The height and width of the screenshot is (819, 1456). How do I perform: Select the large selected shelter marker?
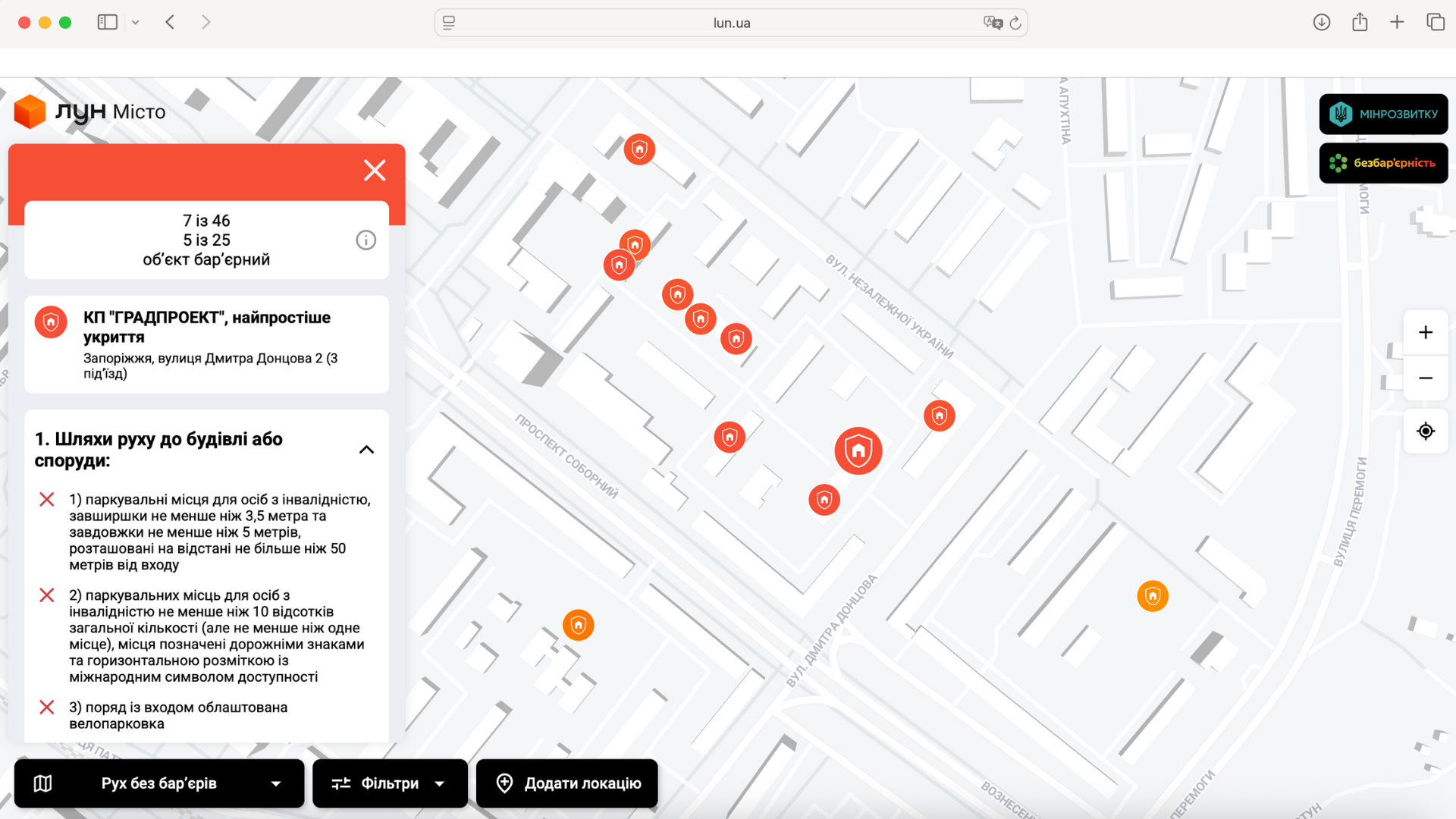[x=858, y=450]
